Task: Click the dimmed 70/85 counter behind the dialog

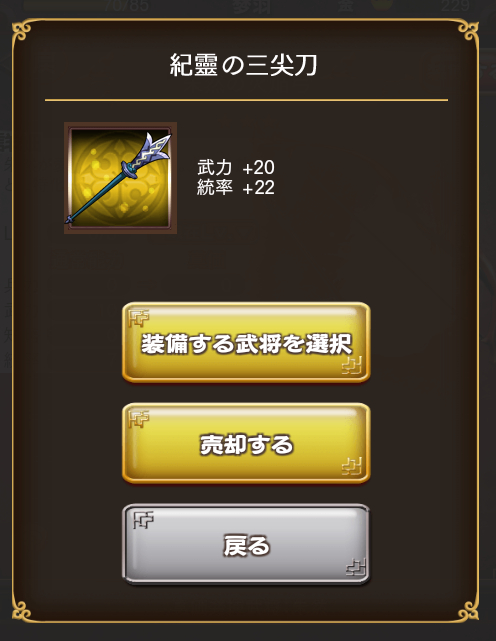Action: point(126,6)
